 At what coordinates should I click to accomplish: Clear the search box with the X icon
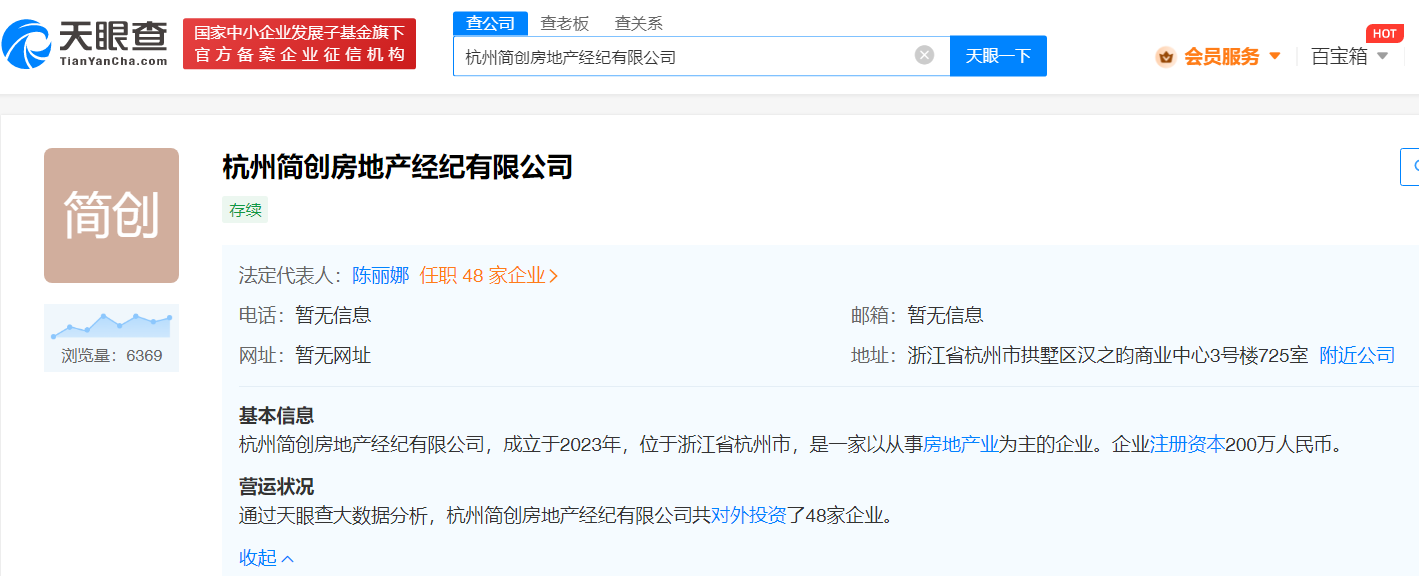(924, 55)
